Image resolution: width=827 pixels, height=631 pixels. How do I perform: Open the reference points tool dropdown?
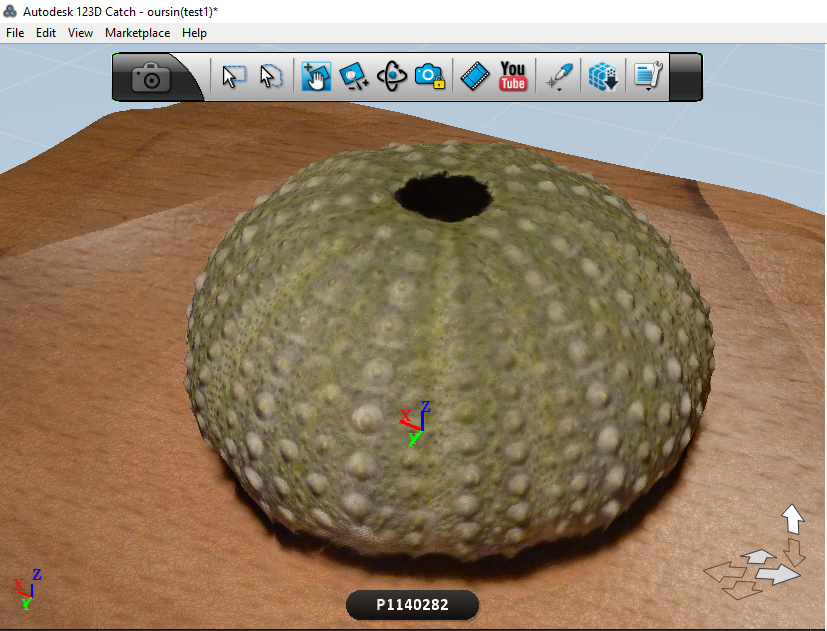click(x=560, y=78)
